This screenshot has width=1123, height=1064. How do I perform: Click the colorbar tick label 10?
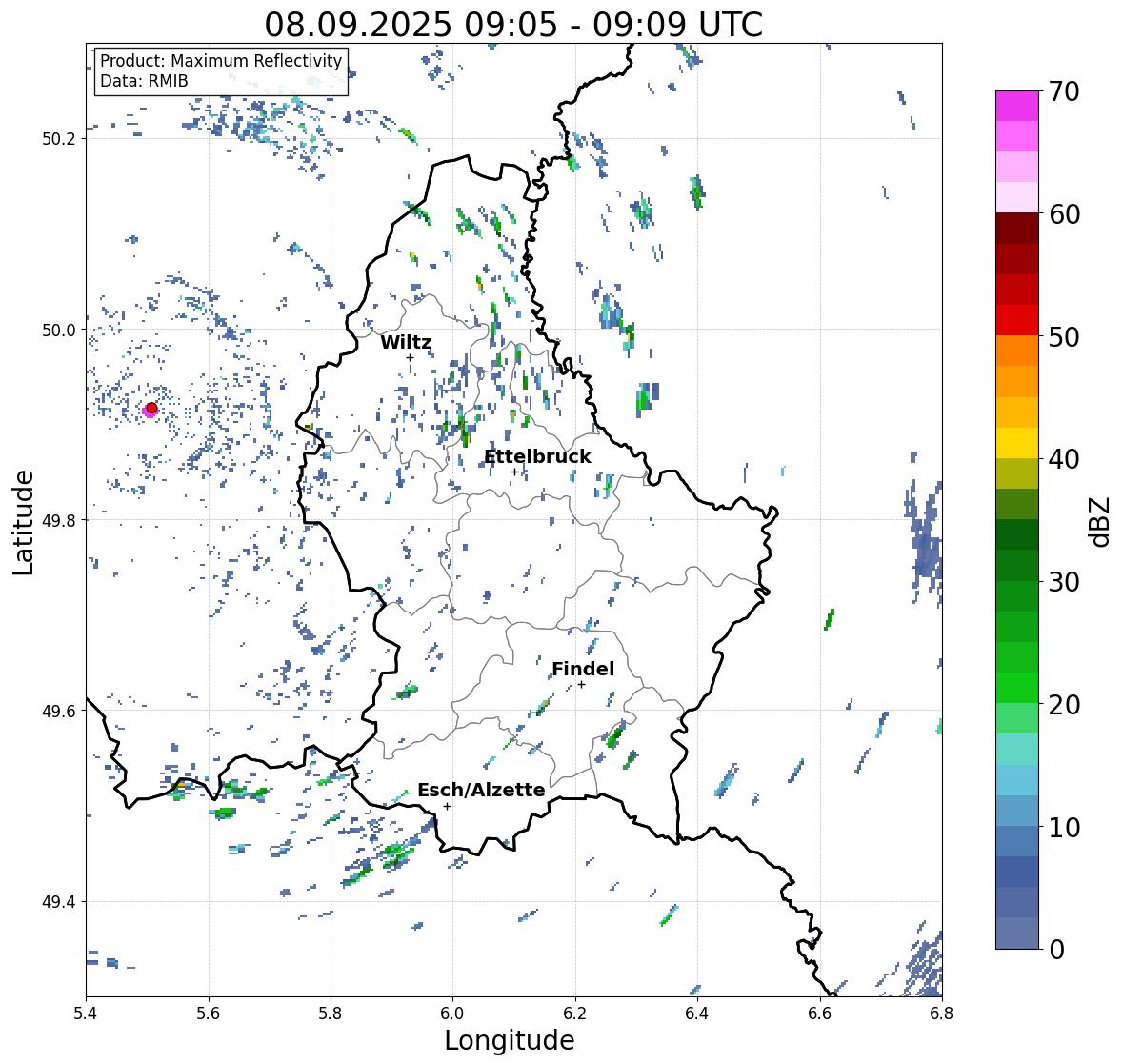coord(1064,827)
